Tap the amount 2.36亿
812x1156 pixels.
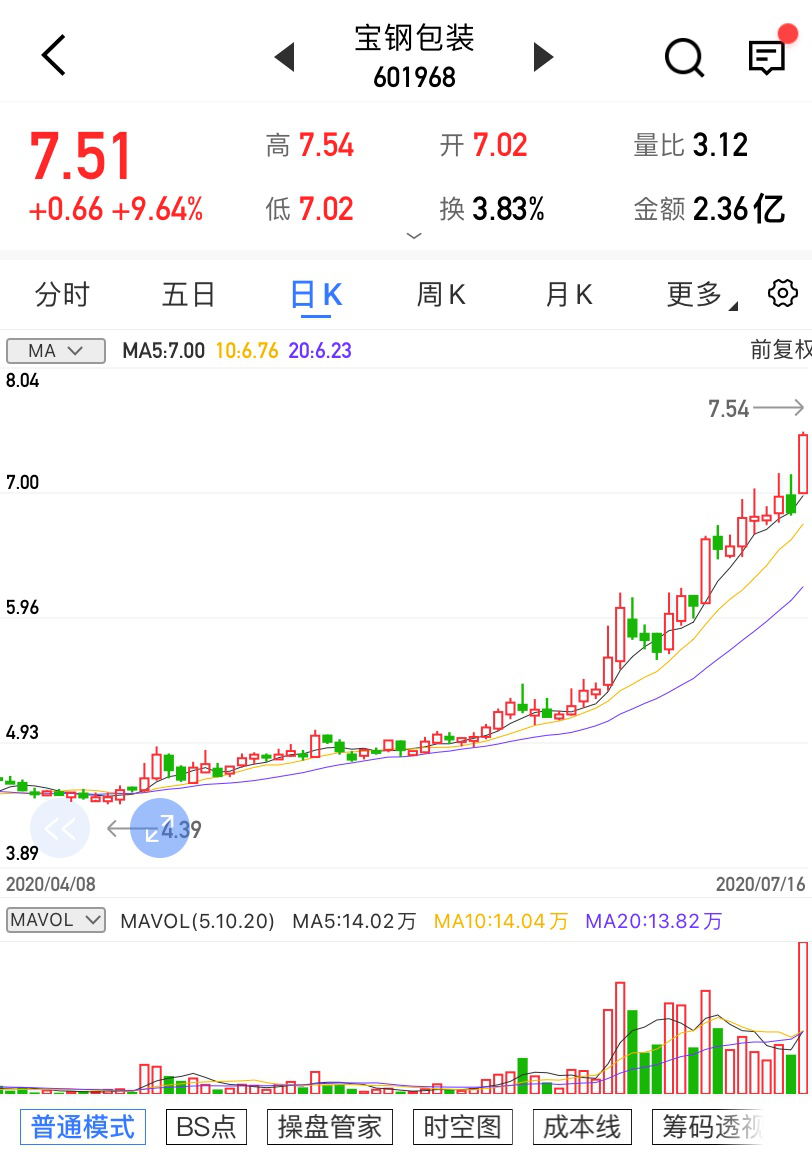[738, 209]
